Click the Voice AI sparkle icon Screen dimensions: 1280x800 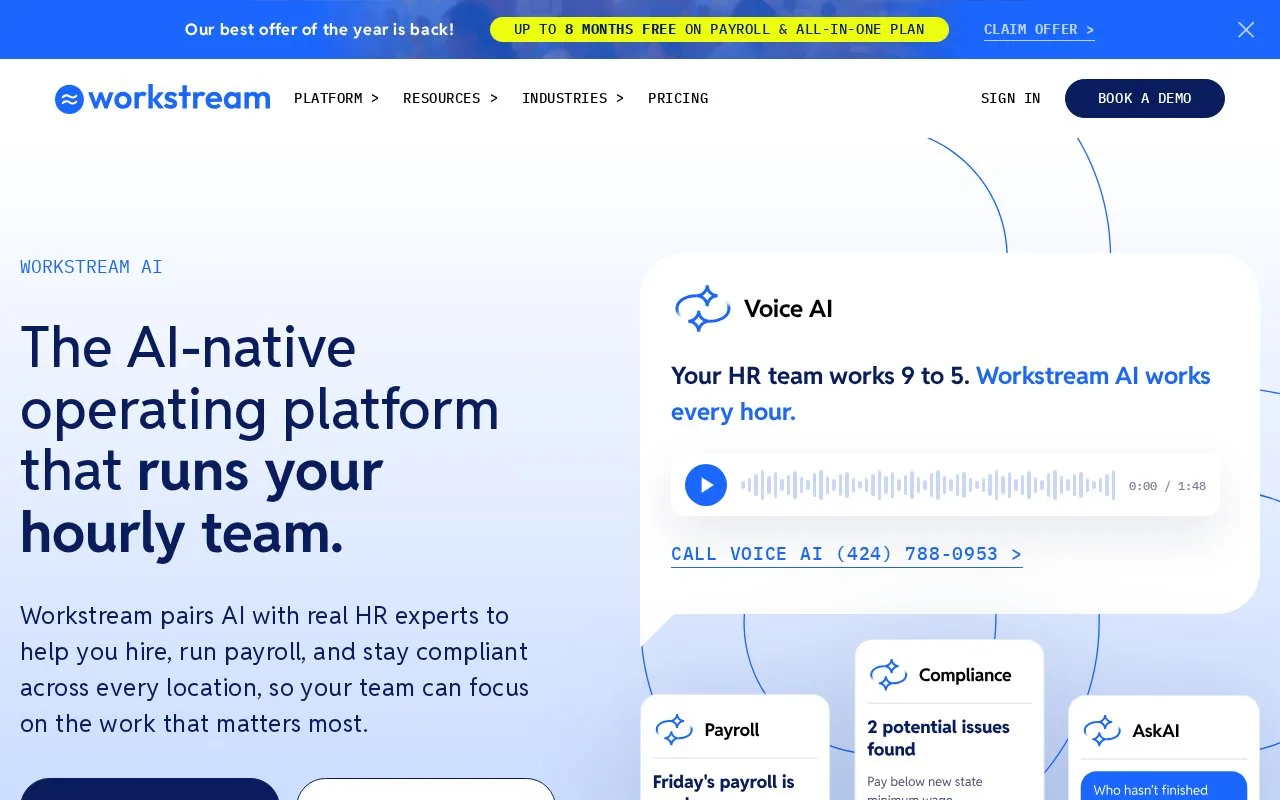pos(702,308)
